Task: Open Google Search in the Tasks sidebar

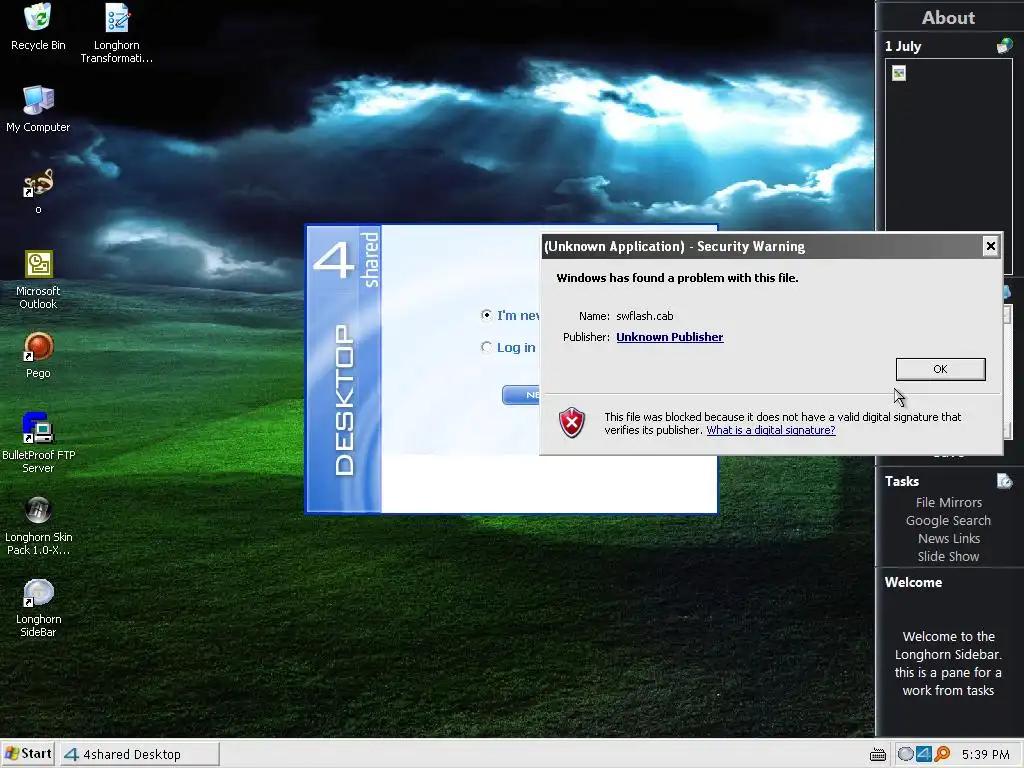Action: (x=948, y=520)
